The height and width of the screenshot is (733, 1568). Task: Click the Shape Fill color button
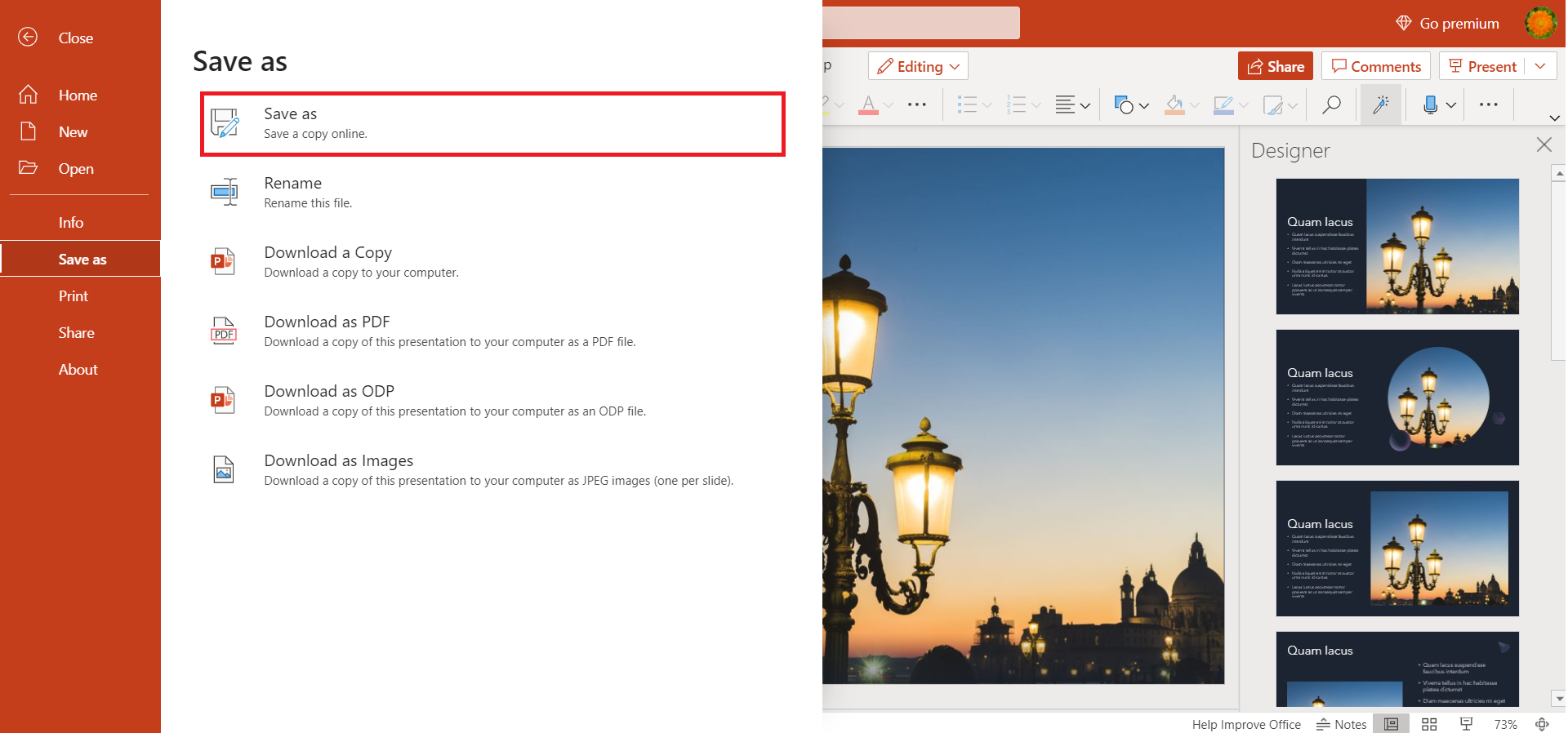[1174, 104]
